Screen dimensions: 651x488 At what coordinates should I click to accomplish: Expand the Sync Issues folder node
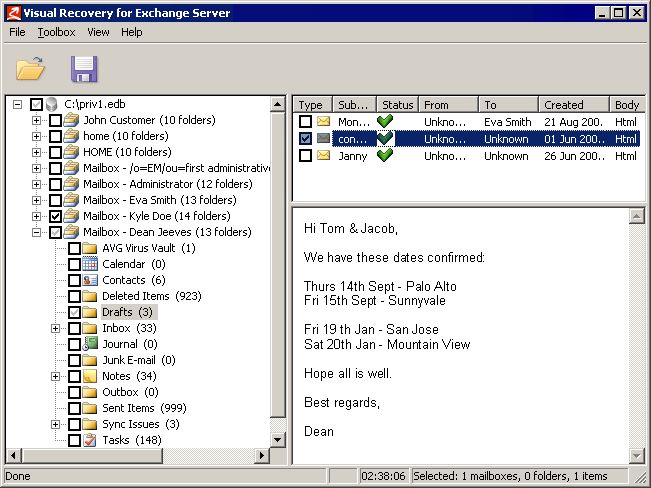(x=56, y=424)
